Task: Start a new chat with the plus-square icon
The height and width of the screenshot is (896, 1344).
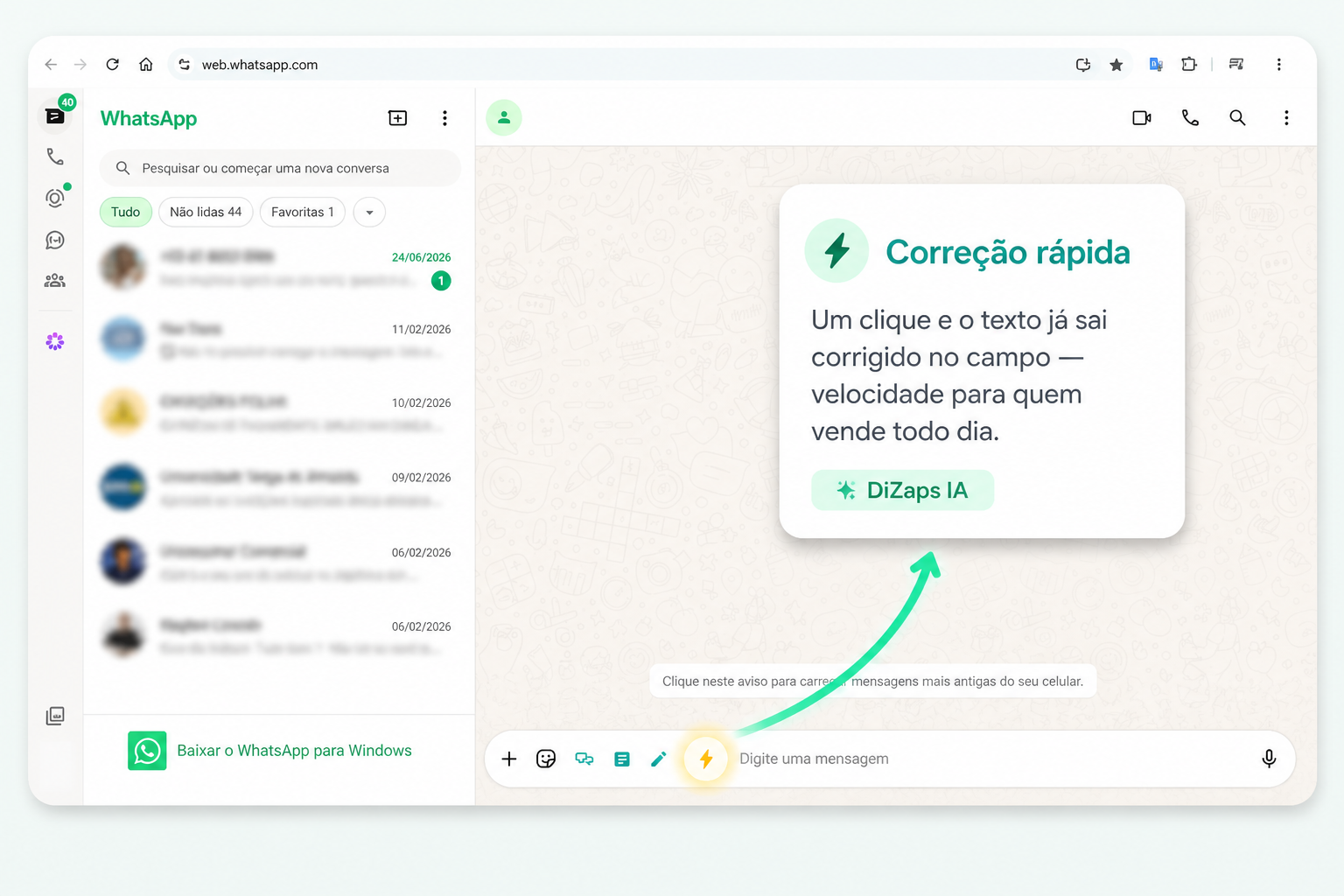Action: point(398,118)
